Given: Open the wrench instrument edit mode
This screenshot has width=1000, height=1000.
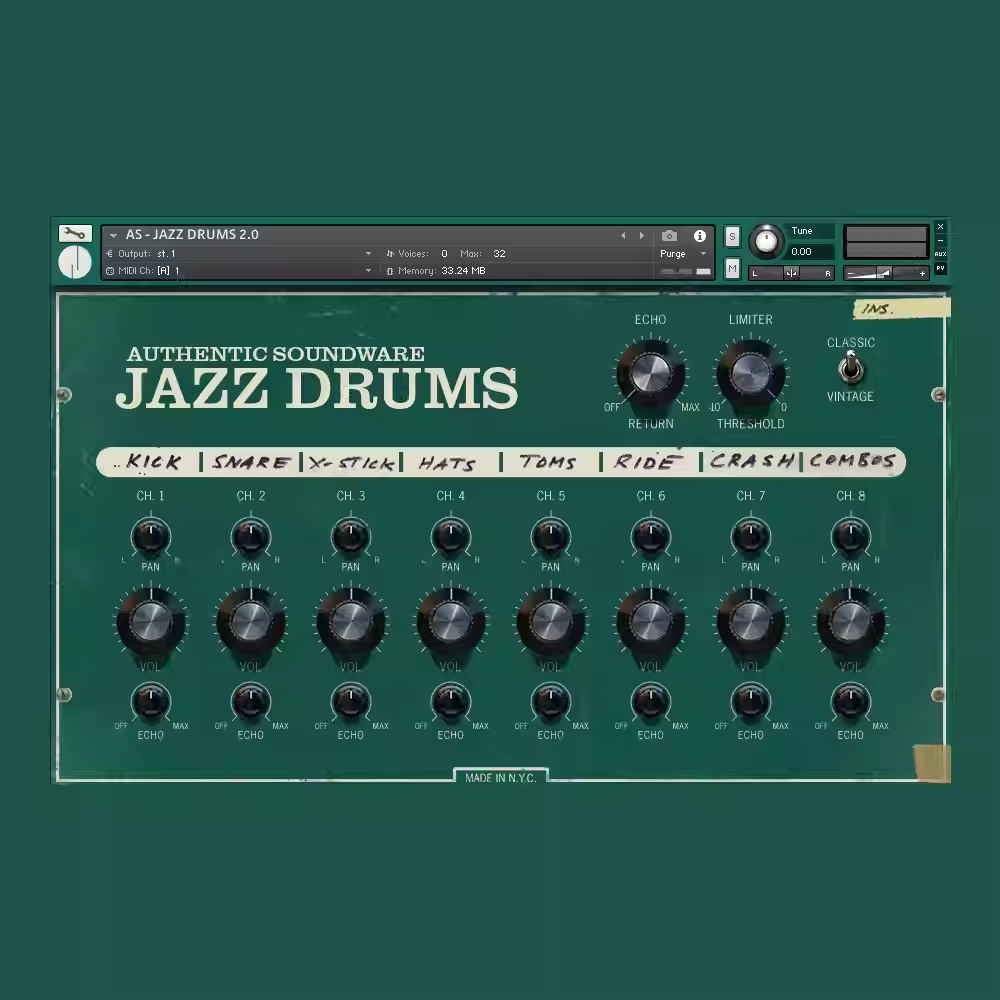Looking at the screenshot, I should pos(75,233).
